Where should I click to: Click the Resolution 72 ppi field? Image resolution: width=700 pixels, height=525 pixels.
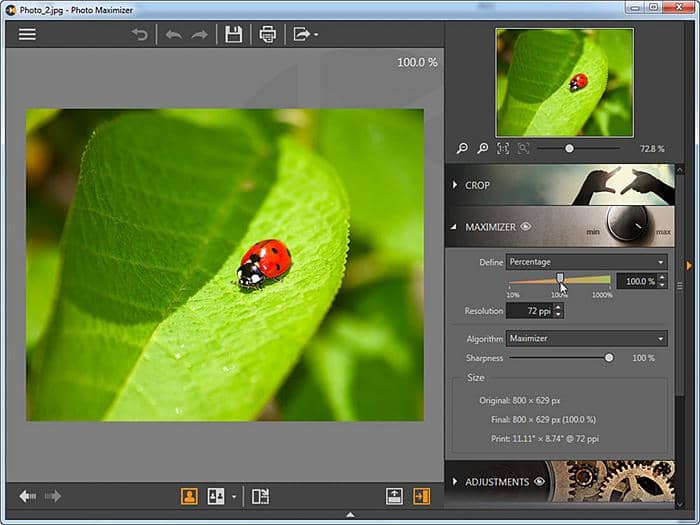528,311
